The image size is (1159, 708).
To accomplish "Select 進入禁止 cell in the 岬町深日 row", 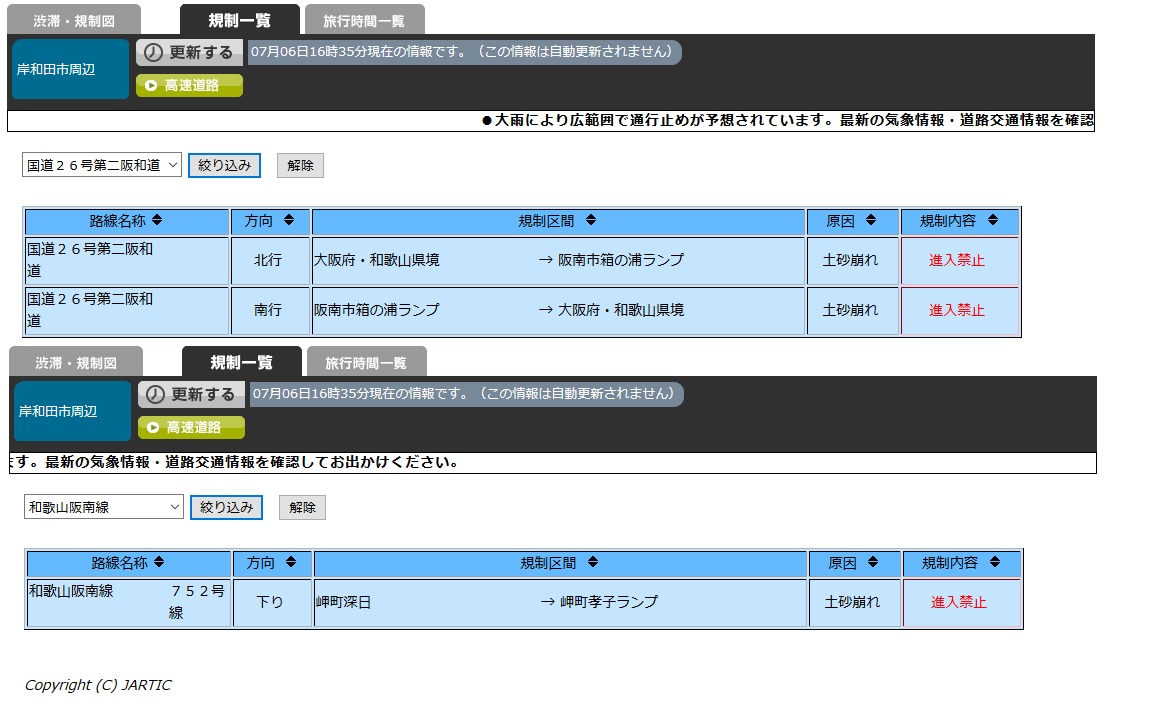I will (960, 602).
